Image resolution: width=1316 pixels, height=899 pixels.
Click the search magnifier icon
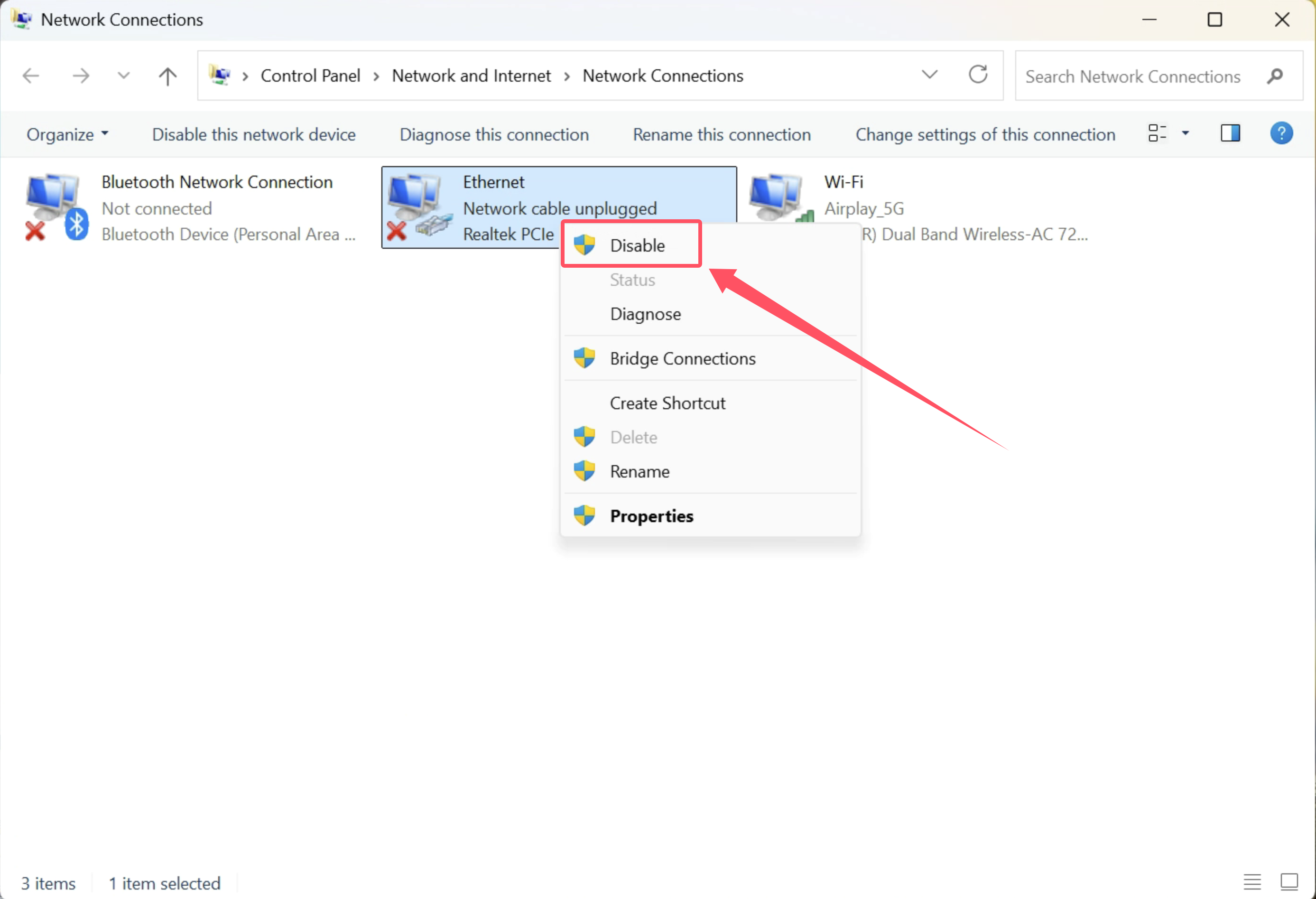click(x=1275, y=76)
